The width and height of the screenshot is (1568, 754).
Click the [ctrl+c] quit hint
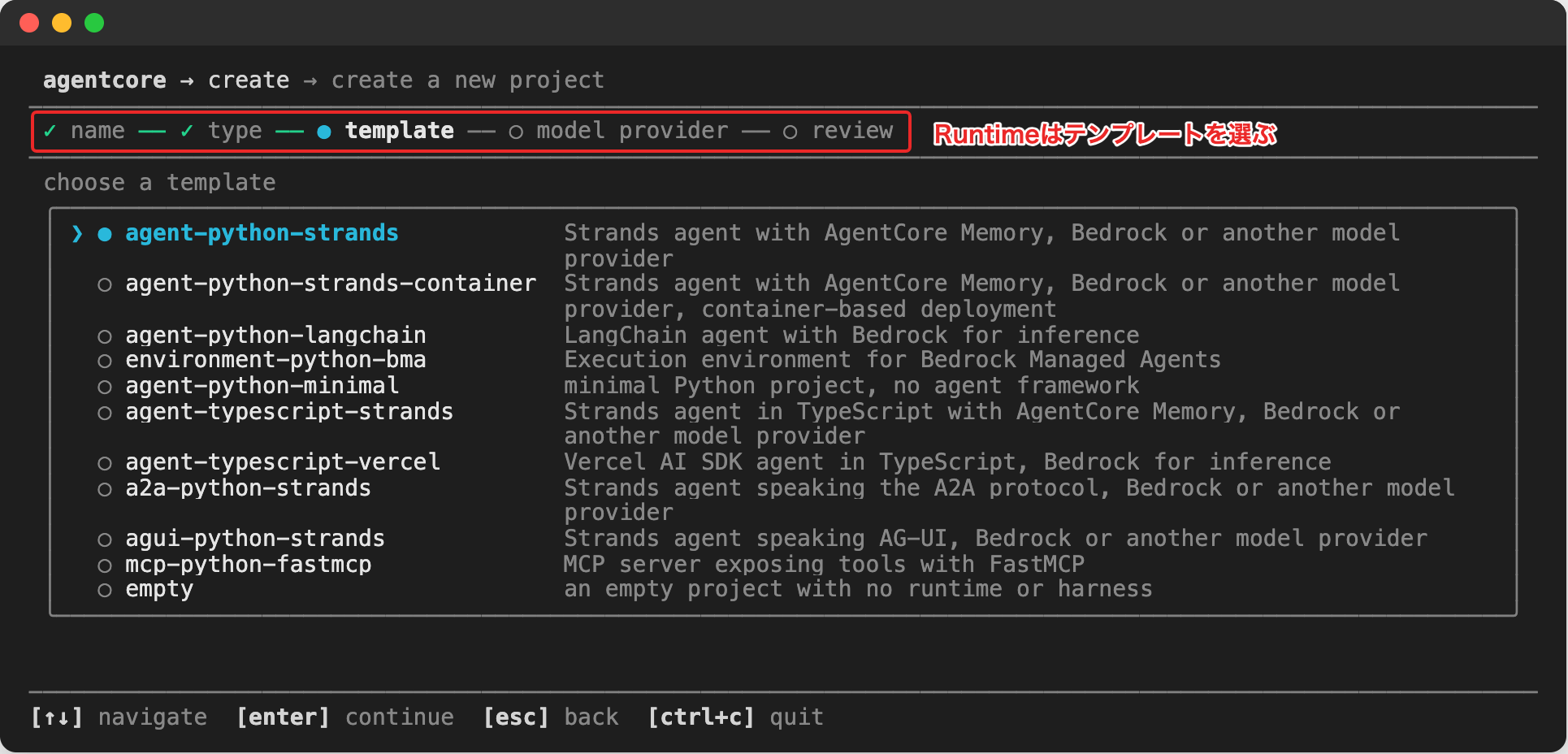[x=735, y=717]
